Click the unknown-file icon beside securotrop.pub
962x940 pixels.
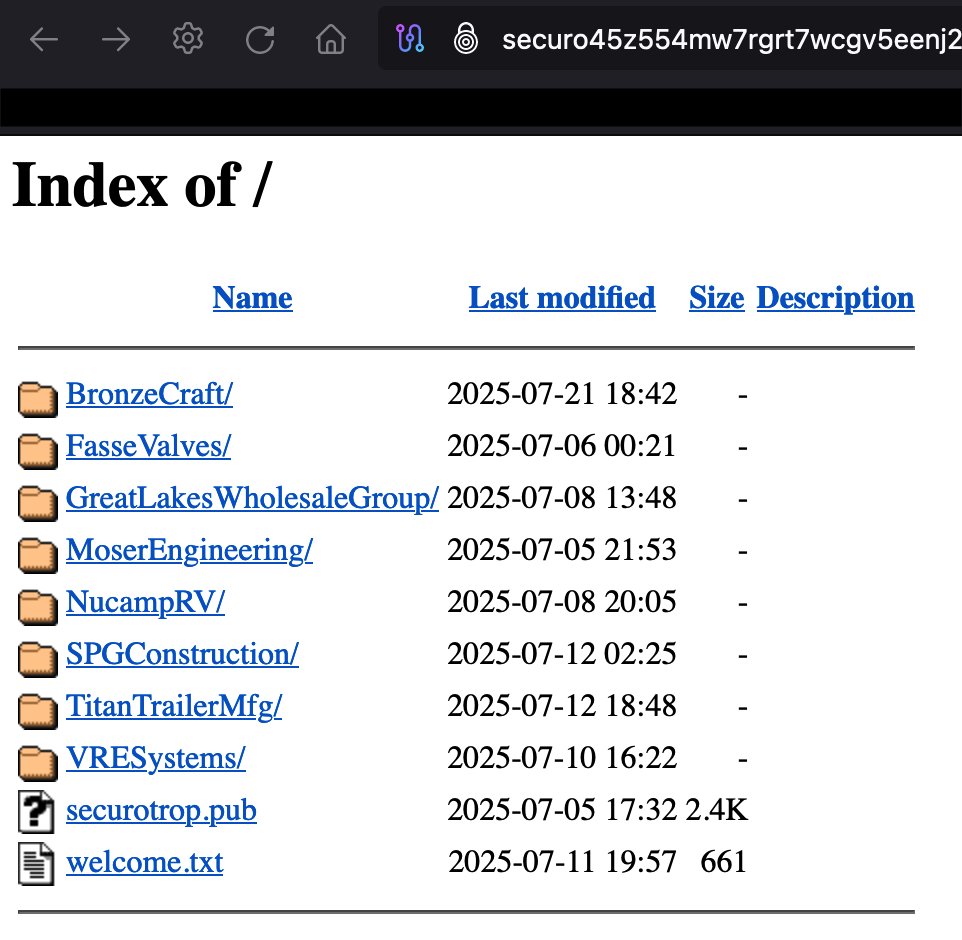click(x=36, y=812)
